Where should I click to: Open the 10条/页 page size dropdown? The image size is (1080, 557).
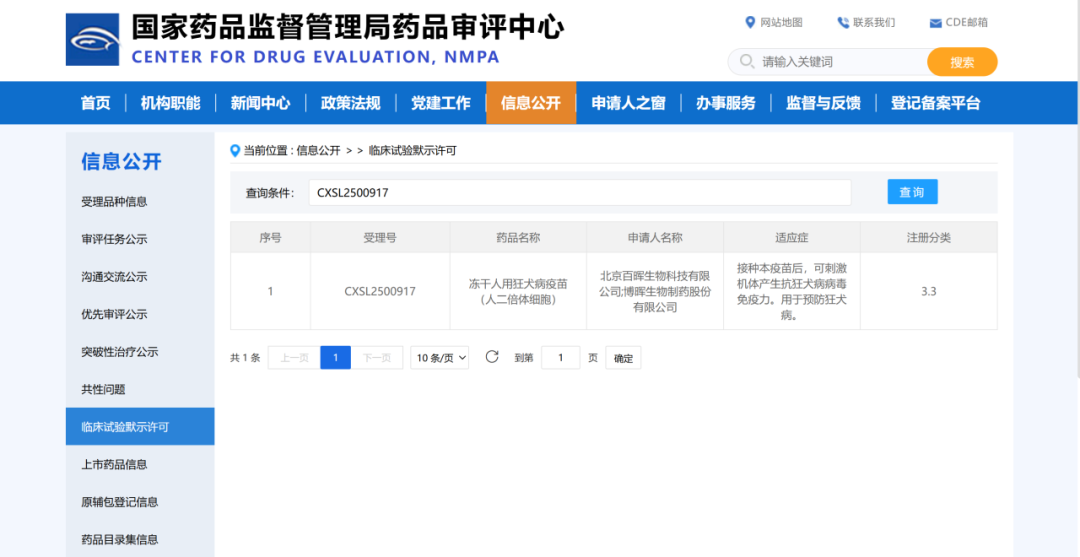(x=440, y=358)
